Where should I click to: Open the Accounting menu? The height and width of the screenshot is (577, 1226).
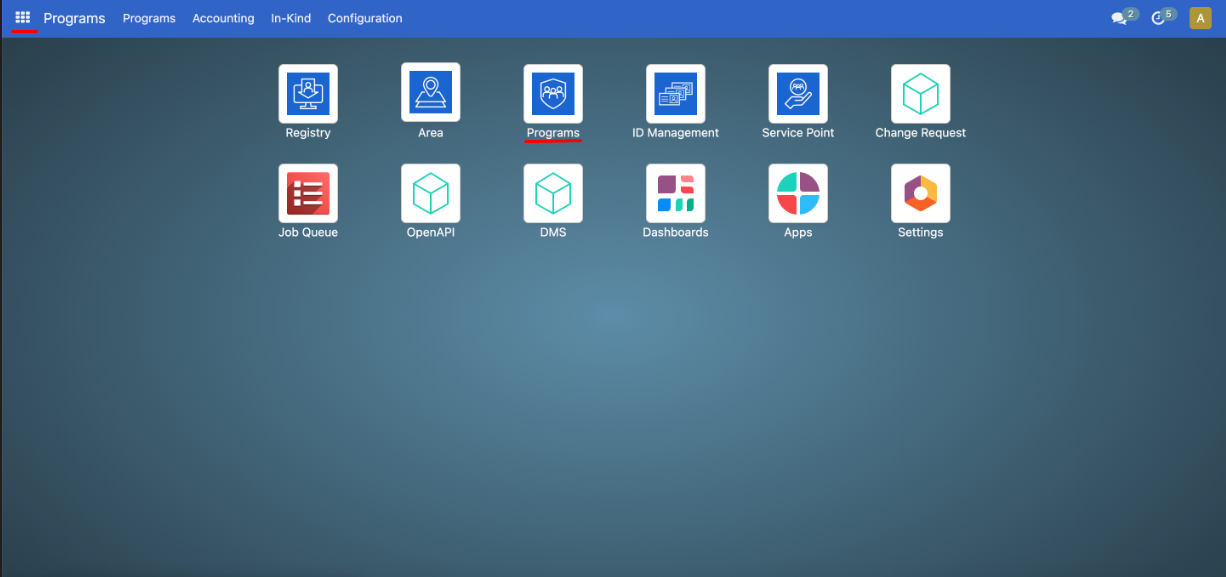coord(223,18)
